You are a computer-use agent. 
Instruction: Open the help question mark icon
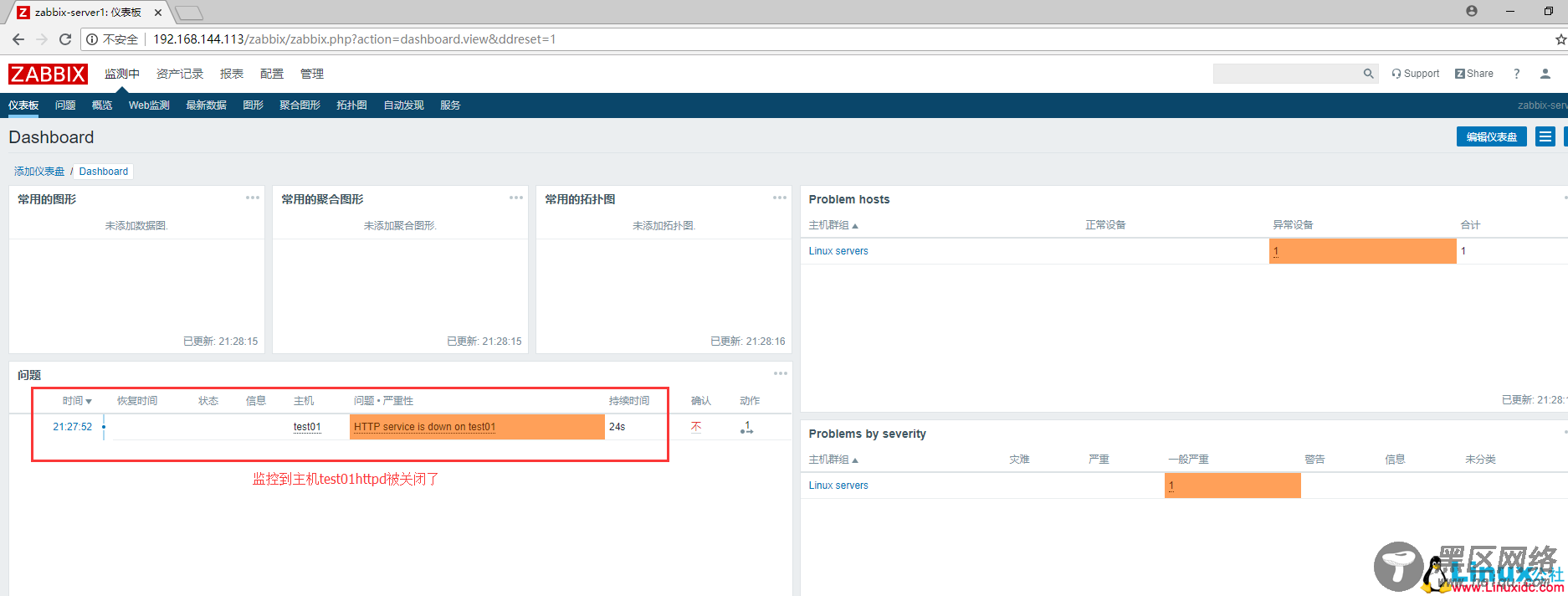tap(1516, 74)
